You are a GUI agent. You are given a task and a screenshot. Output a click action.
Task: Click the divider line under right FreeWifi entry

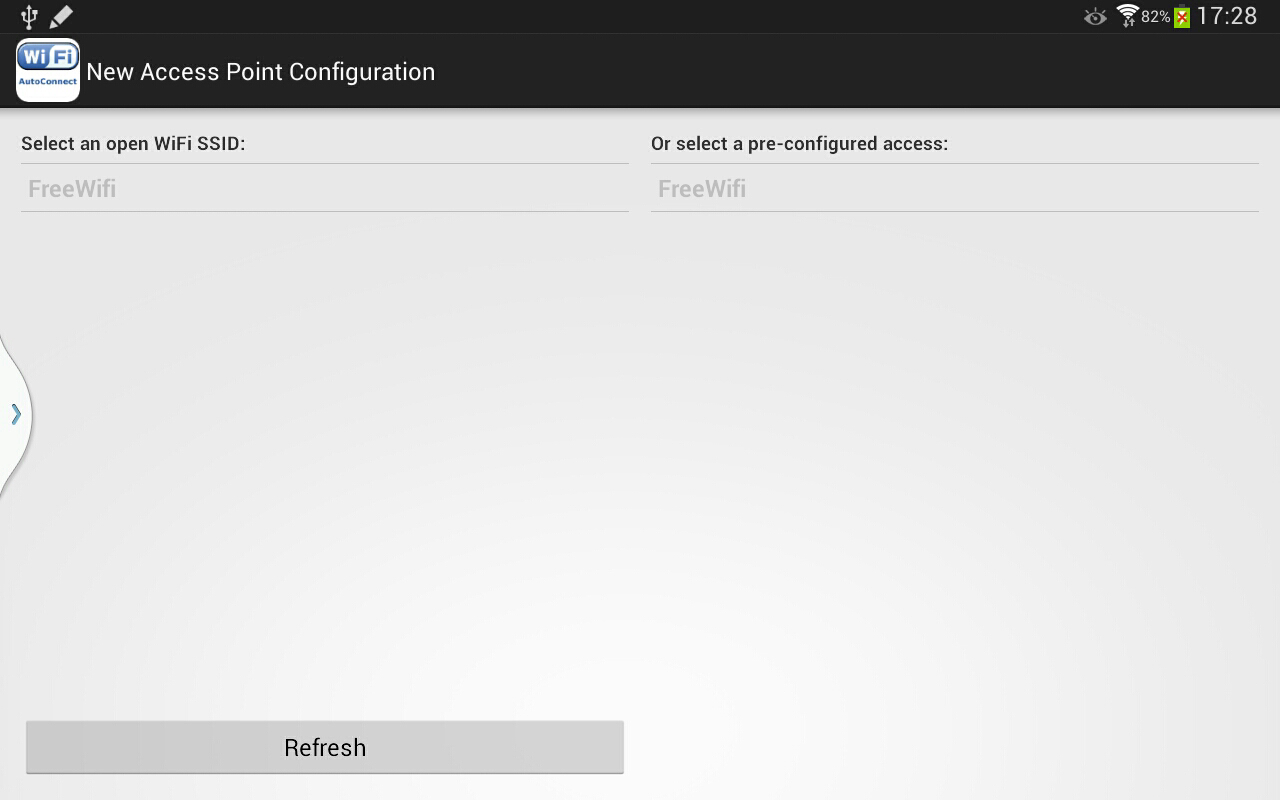point(954,211)
